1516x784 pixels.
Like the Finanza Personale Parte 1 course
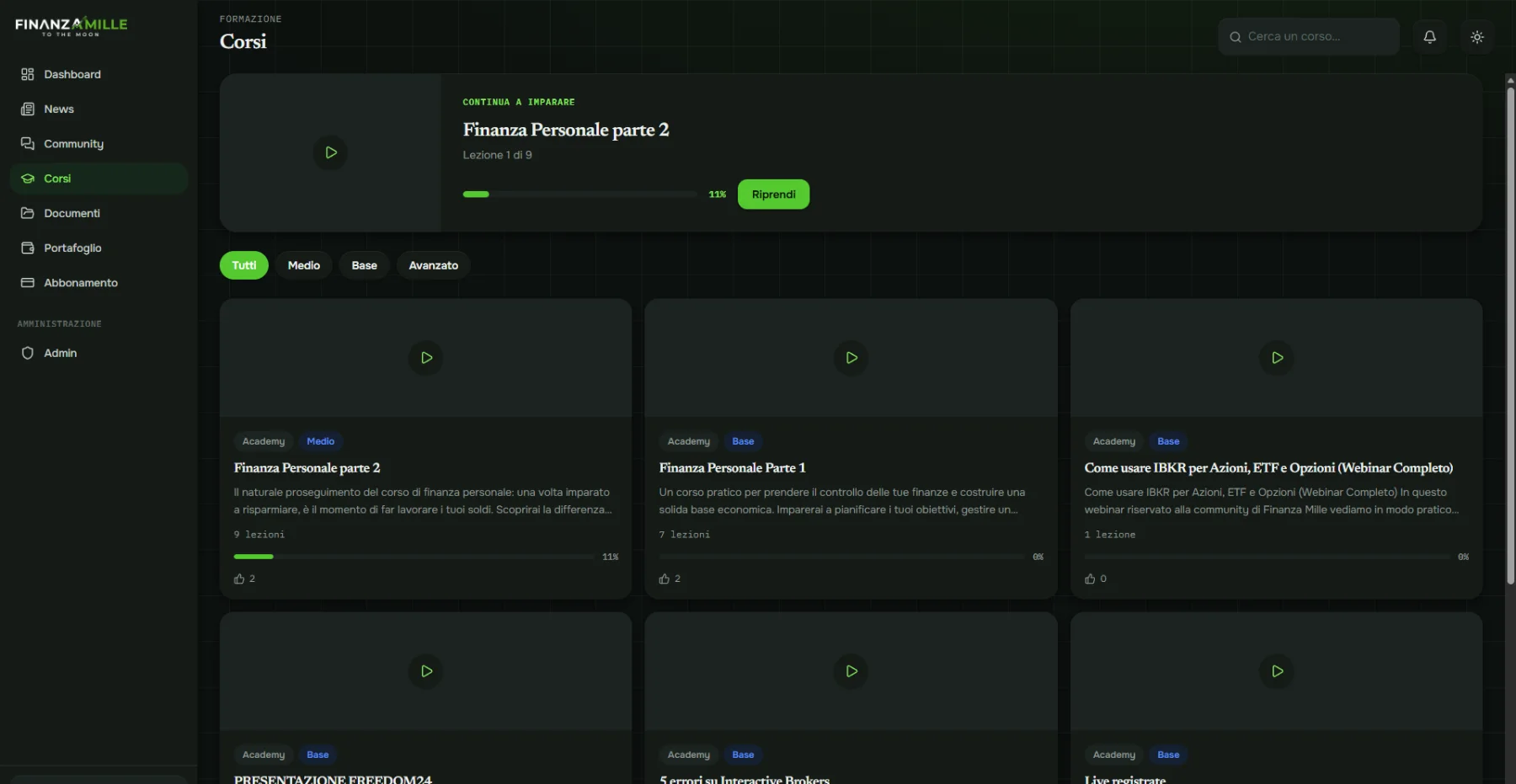(x=670, y=579)
